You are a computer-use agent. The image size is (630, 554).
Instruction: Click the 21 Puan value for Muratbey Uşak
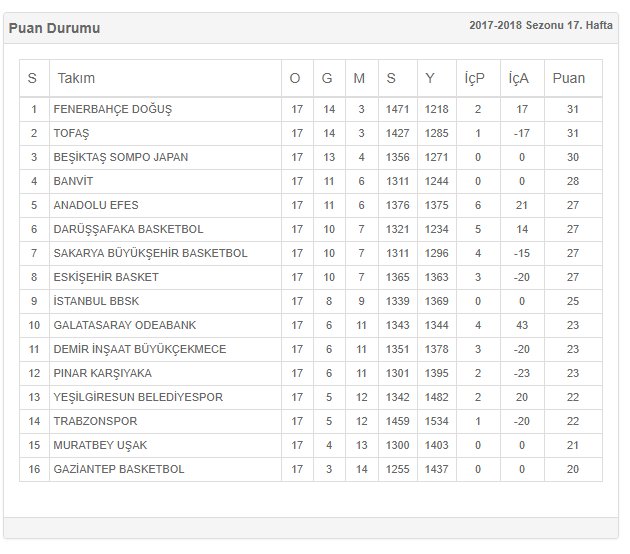573,445
